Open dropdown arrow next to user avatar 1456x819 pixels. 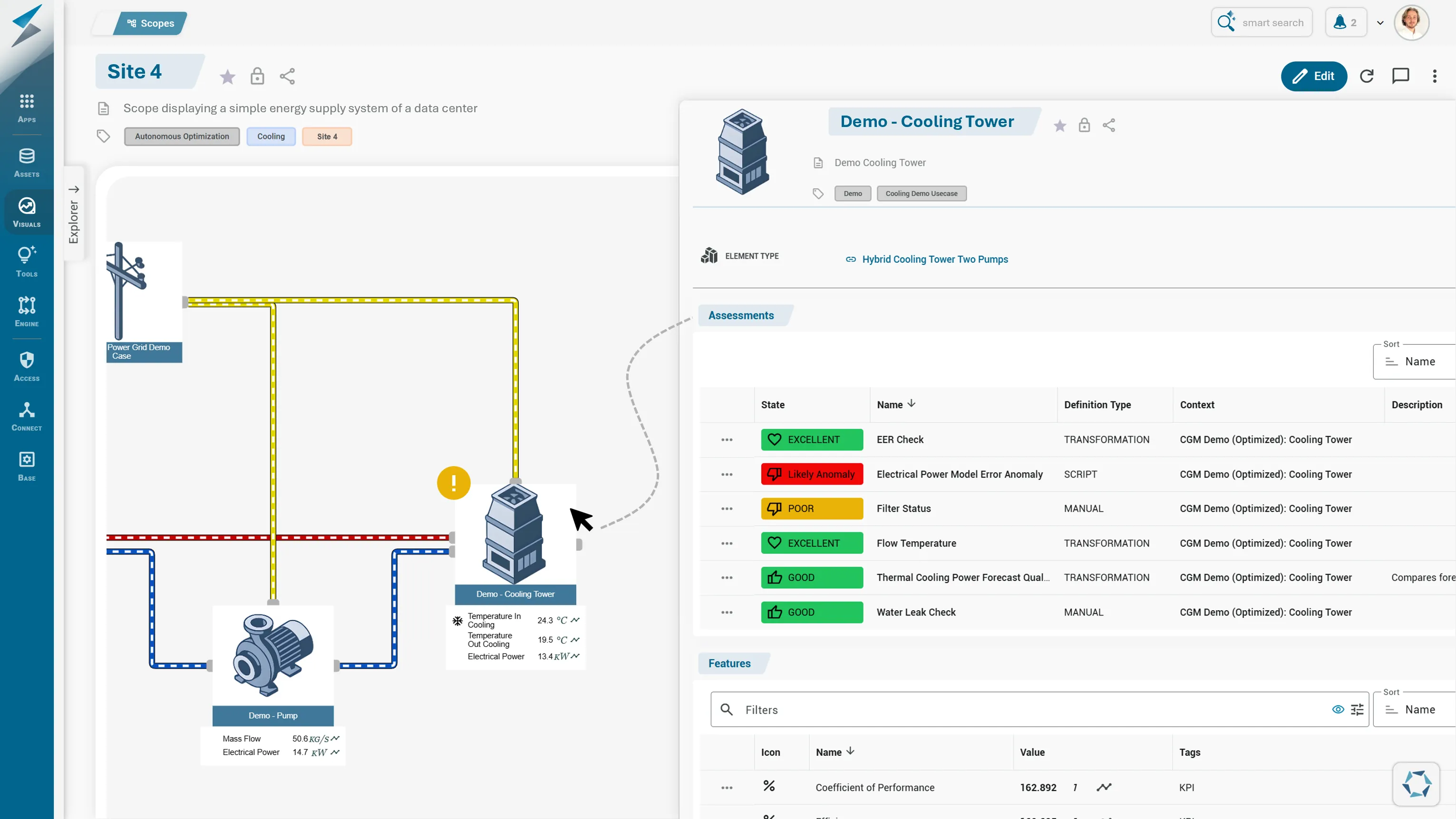tap(1380, 23)
